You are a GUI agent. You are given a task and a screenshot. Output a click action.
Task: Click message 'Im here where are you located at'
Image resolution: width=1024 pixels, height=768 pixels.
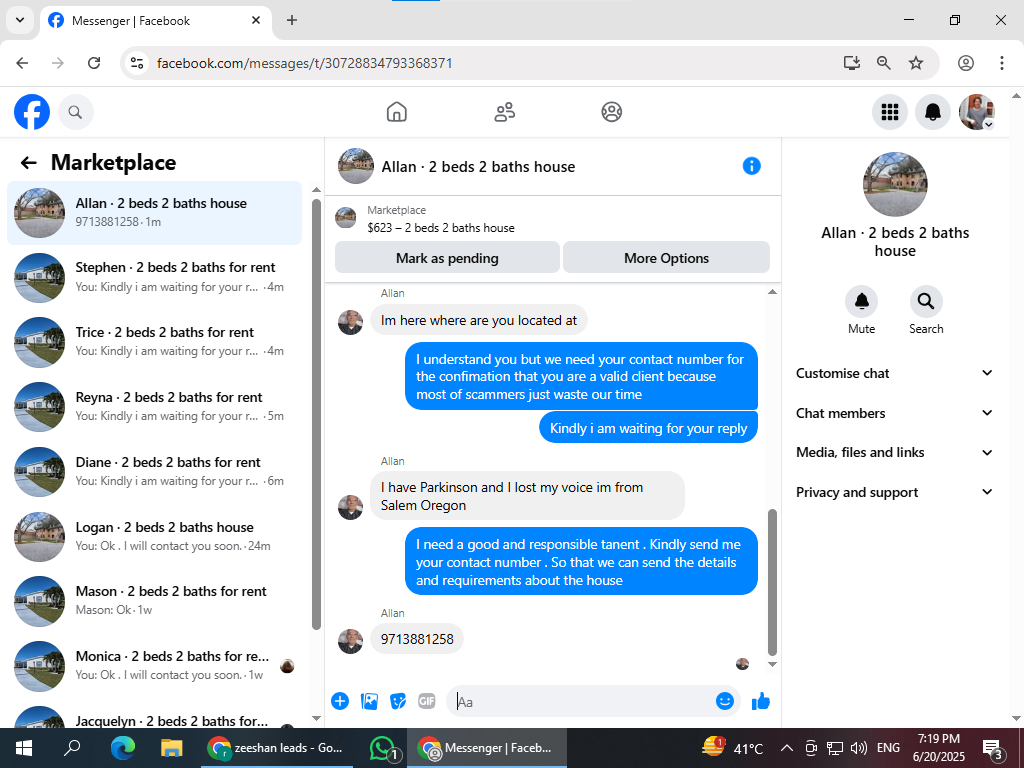pyautogui.click(x=479, y=321)
